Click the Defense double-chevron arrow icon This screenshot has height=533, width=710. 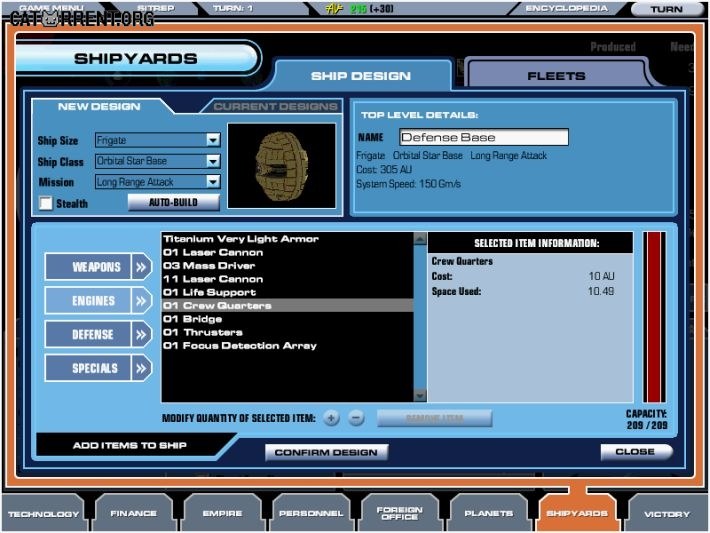pos(142,334)
